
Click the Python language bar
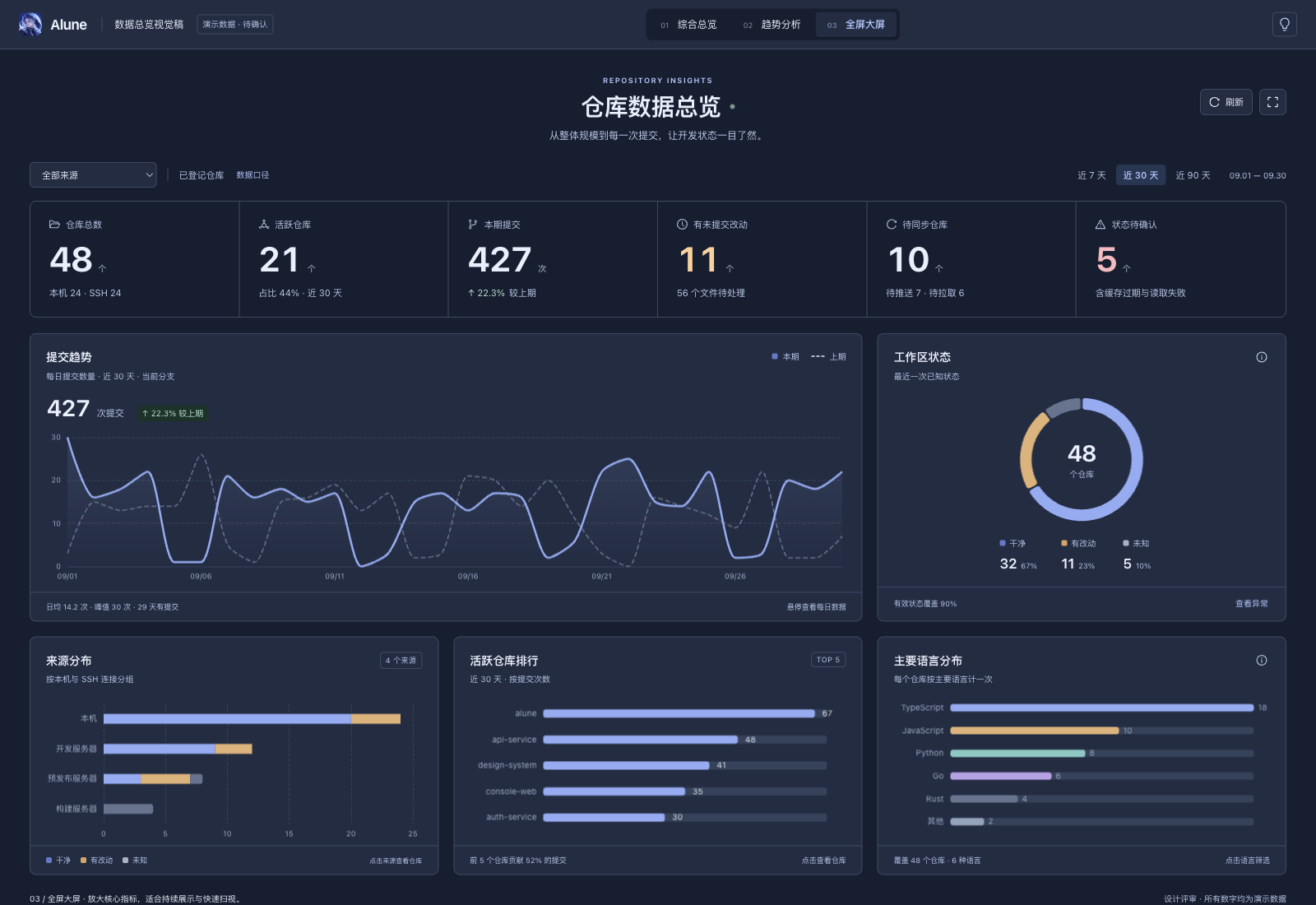pyautogui.click(x=1017, y=754)
